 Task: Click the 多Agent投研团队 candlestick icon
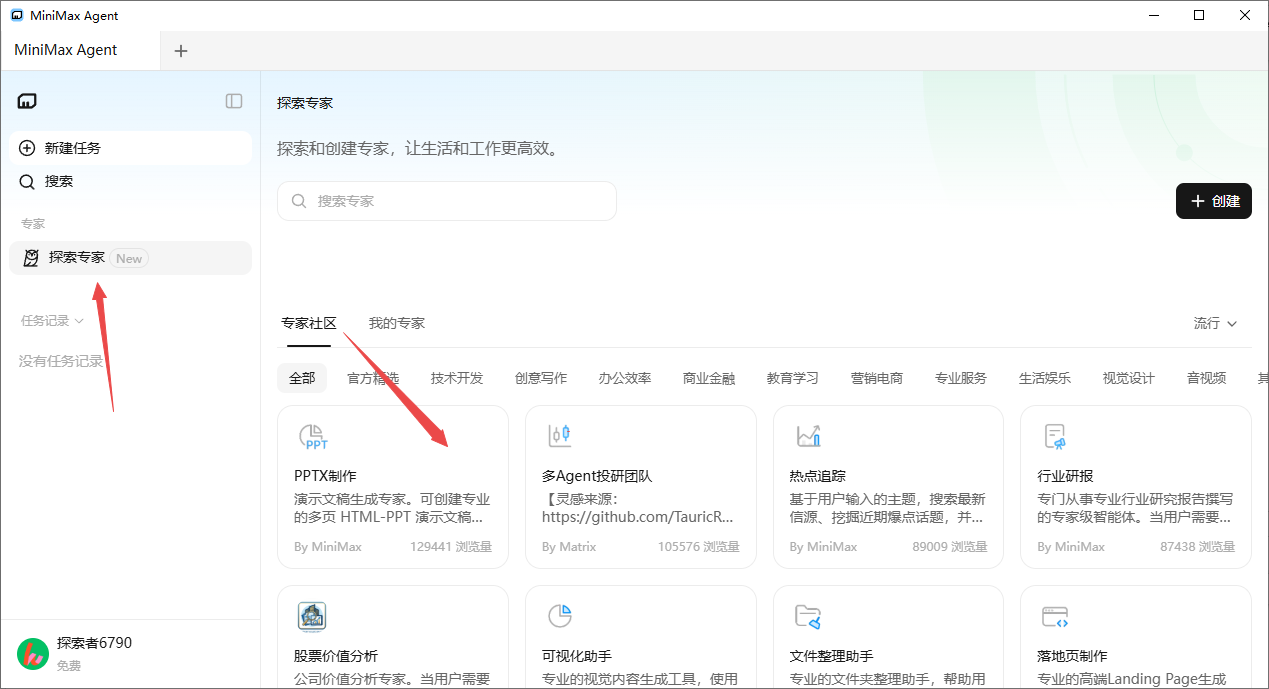[560, 436]
